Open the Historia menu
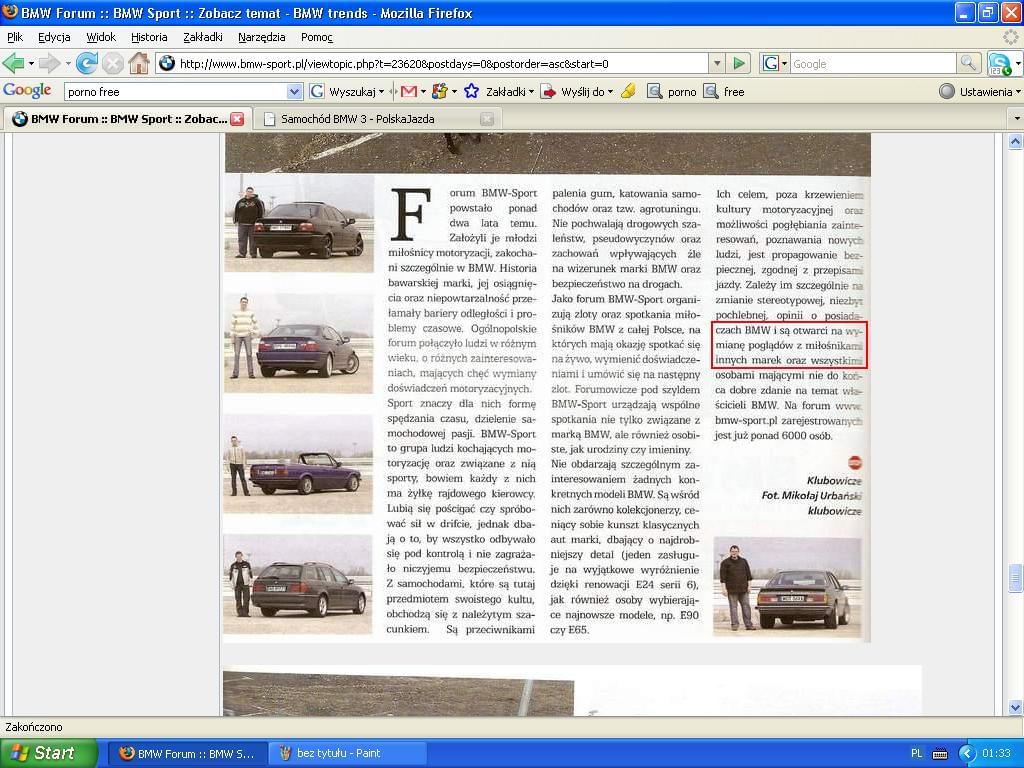Screen dimensions: 1024x768 149,37
